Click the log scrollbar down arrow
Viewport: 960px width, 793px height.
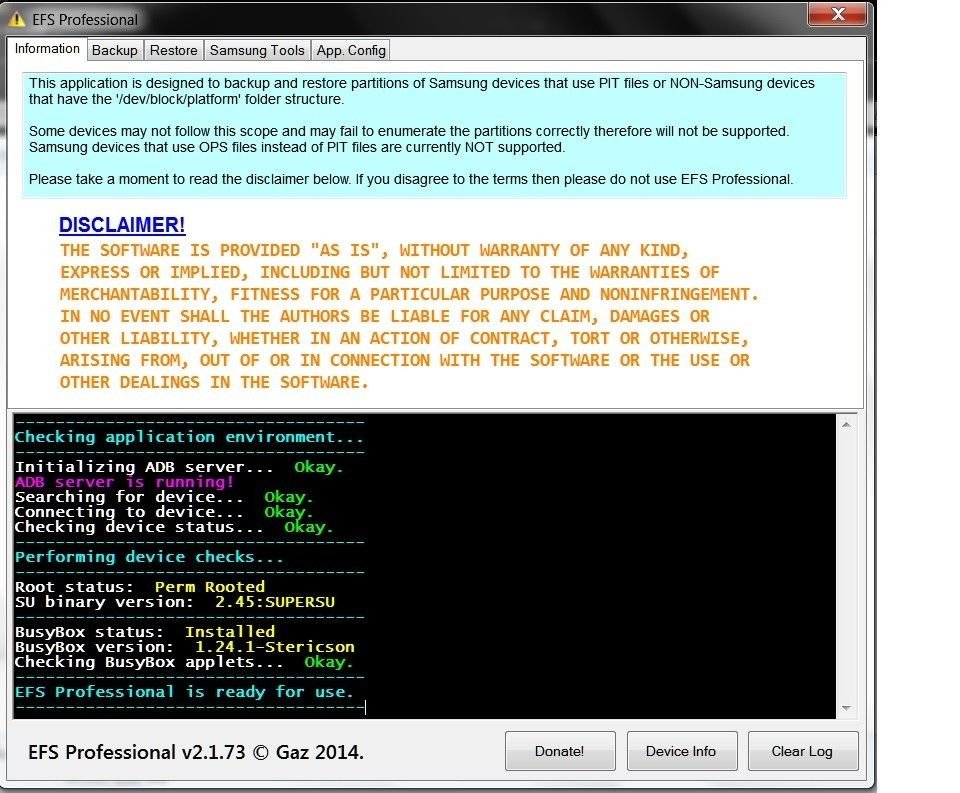point(846,708)
